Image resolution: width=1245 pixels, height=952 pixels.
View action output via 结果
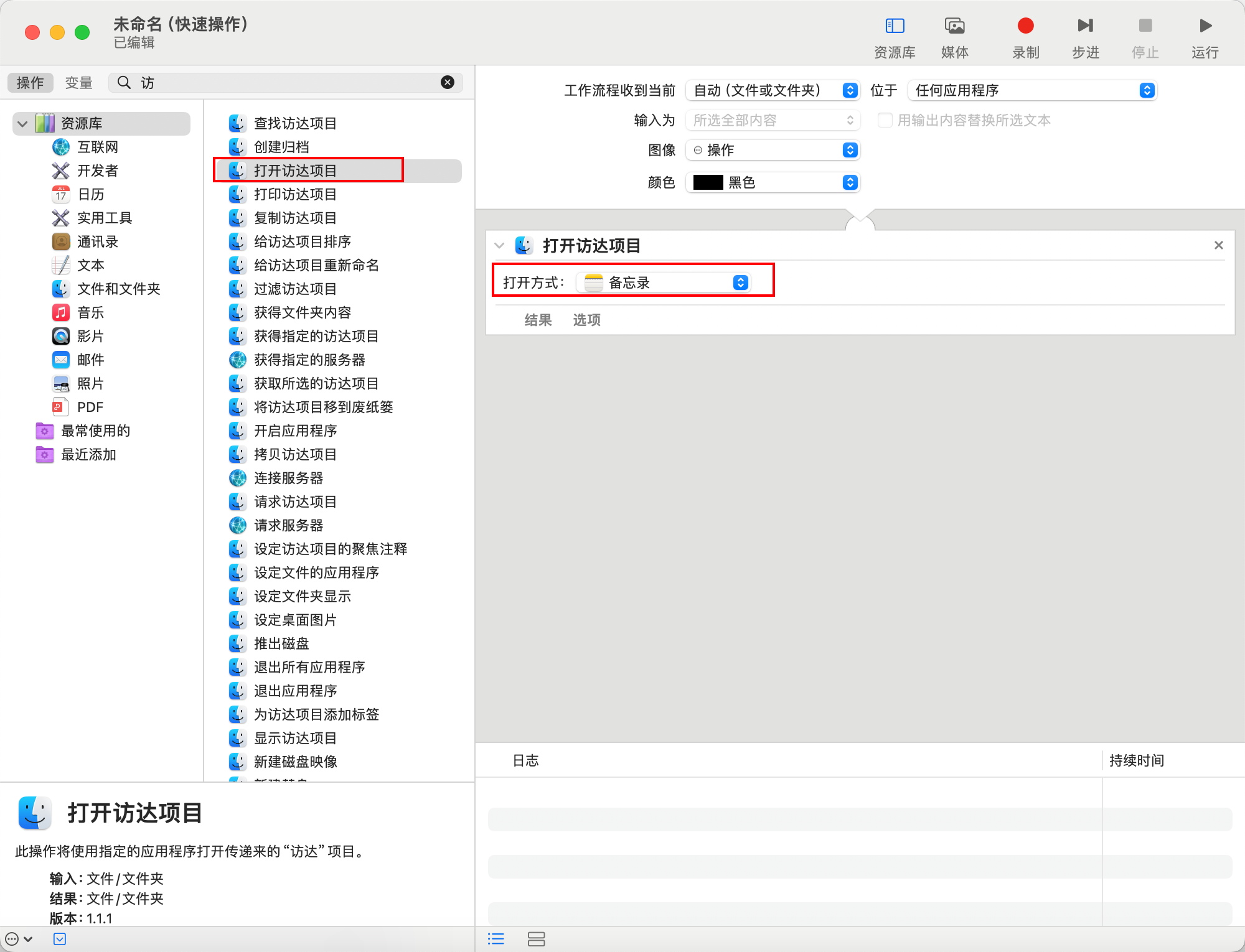click(x=538, y=320)
